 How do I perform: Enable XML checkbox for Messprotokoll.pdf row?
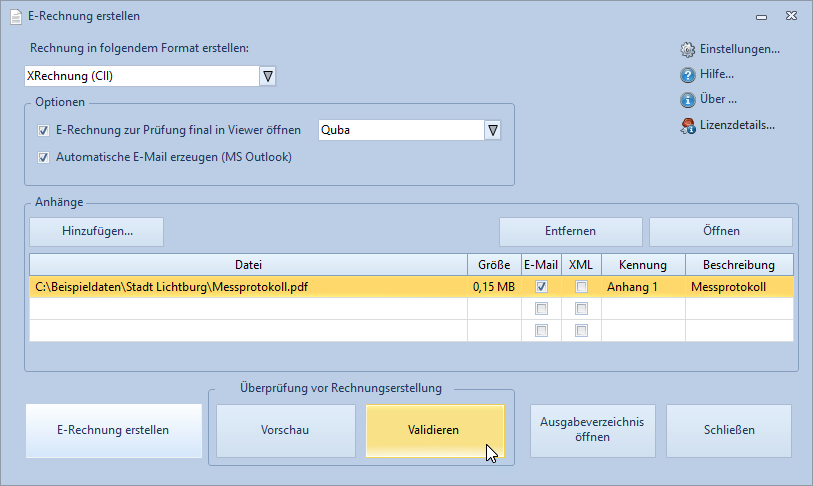(x=581, y=286)
